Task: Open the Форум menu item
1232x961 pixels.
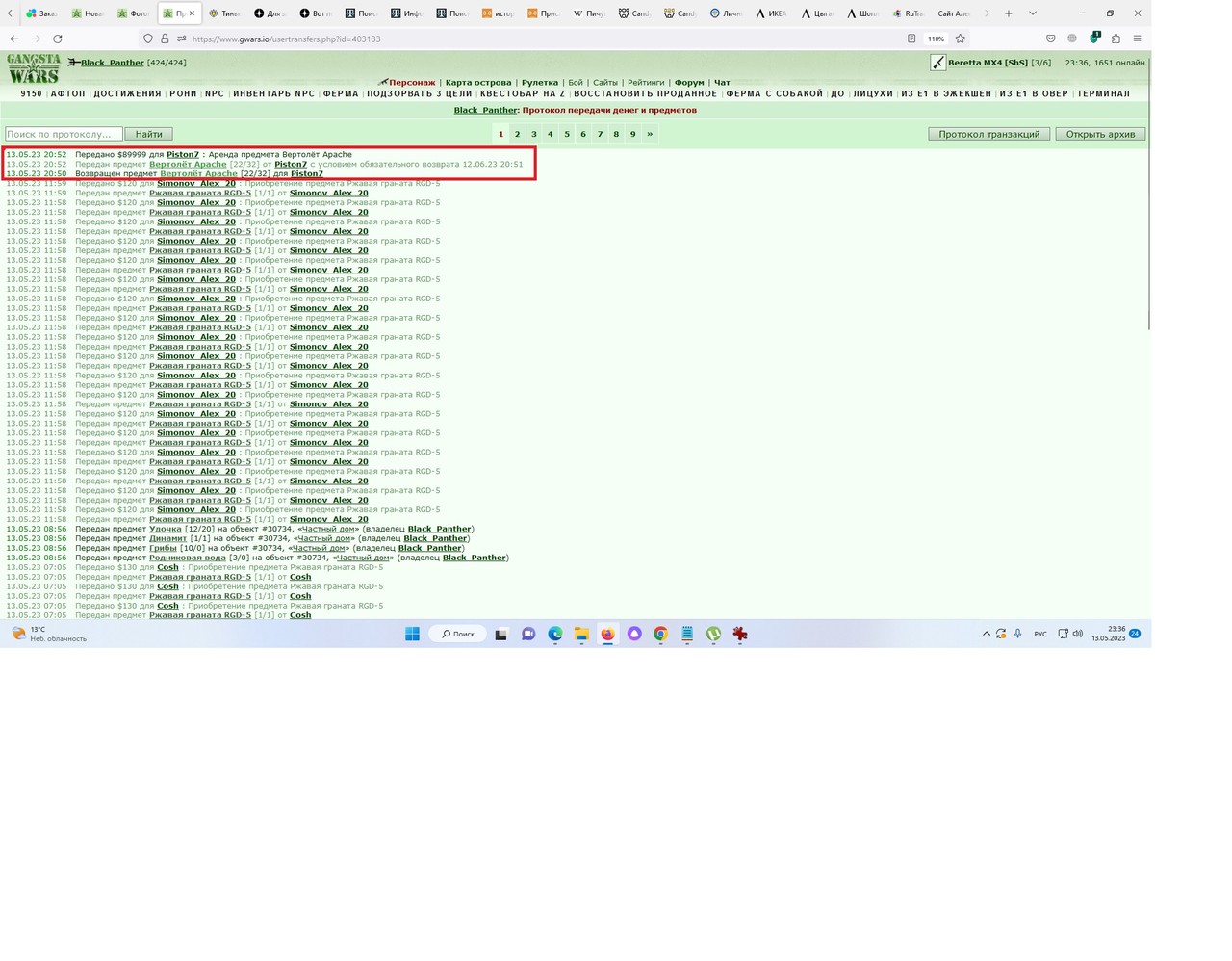Action: click(689, 83)
